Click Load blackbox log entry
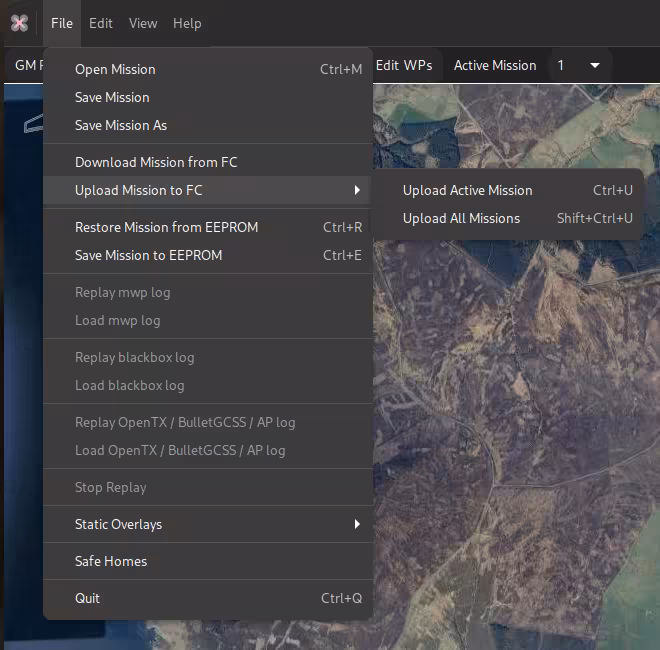This screenshot has height=650, width=660. [x=208, y=385]
